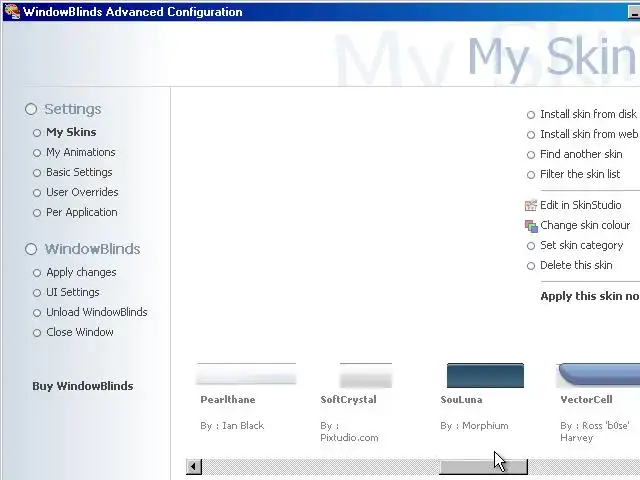The width and height of the screenshot is (640, 480).
Task: Click the WindowBlinds heading bullet
Action: 31,249
